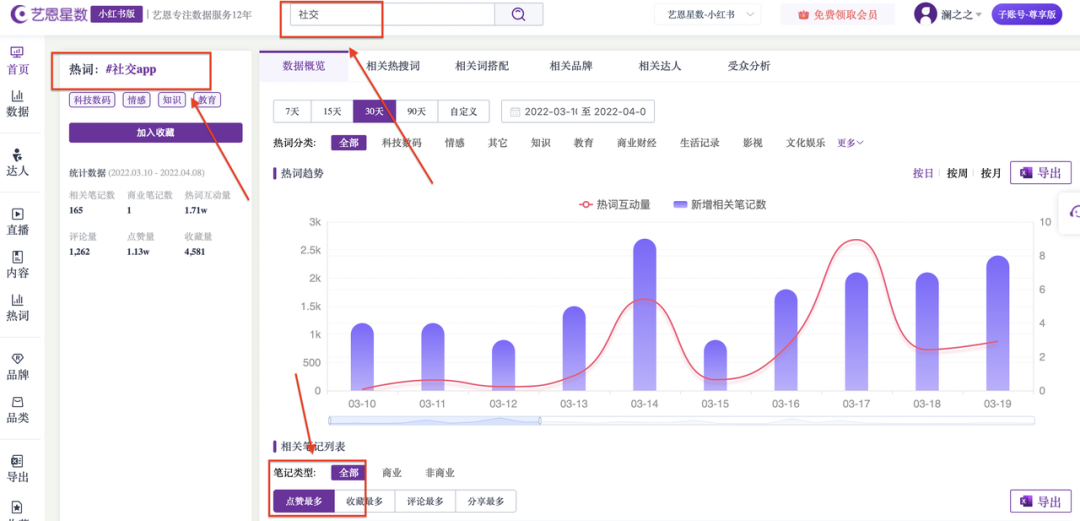Image resolution: width=1080 pixels, height=521 pixels.
Task: Open 数据 in the left sidebar
Action: (18, 104)
